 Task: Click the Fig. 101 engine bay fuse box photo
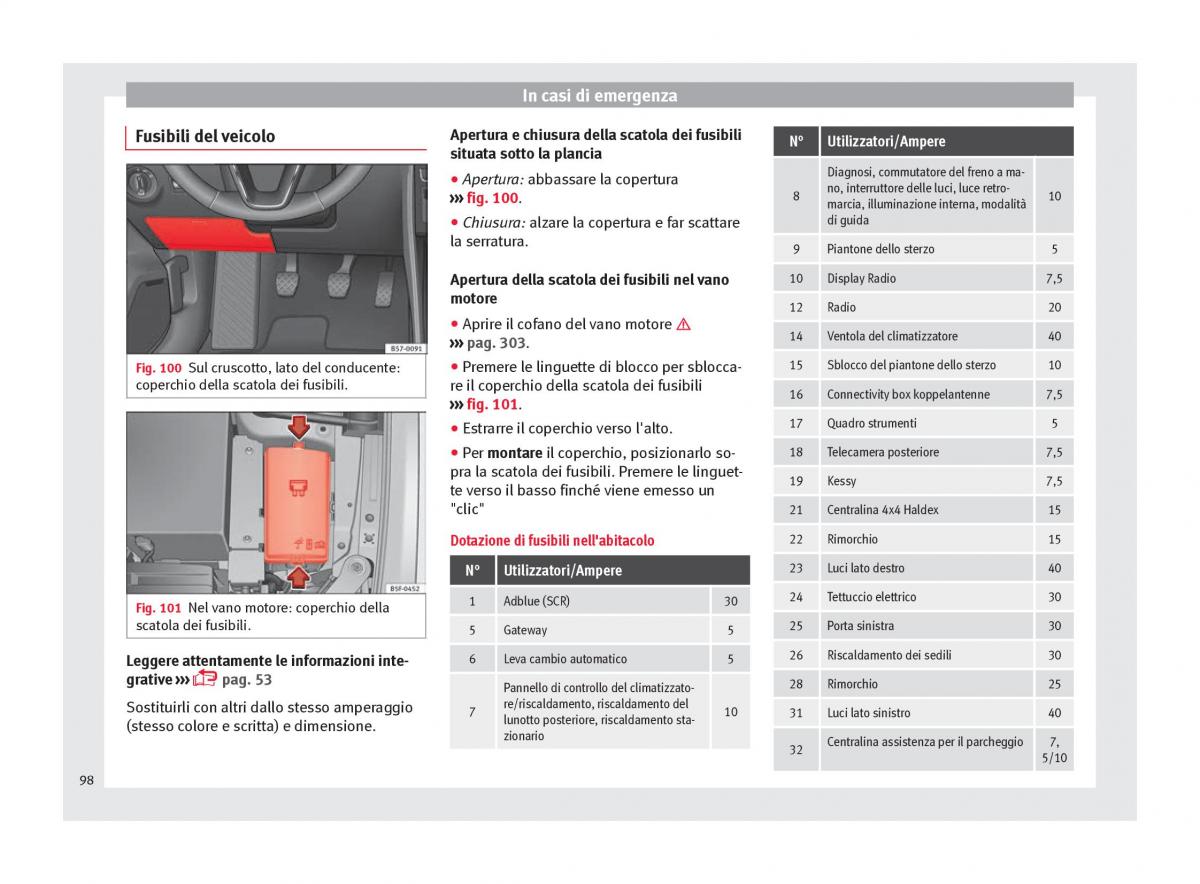coord(276,503)
